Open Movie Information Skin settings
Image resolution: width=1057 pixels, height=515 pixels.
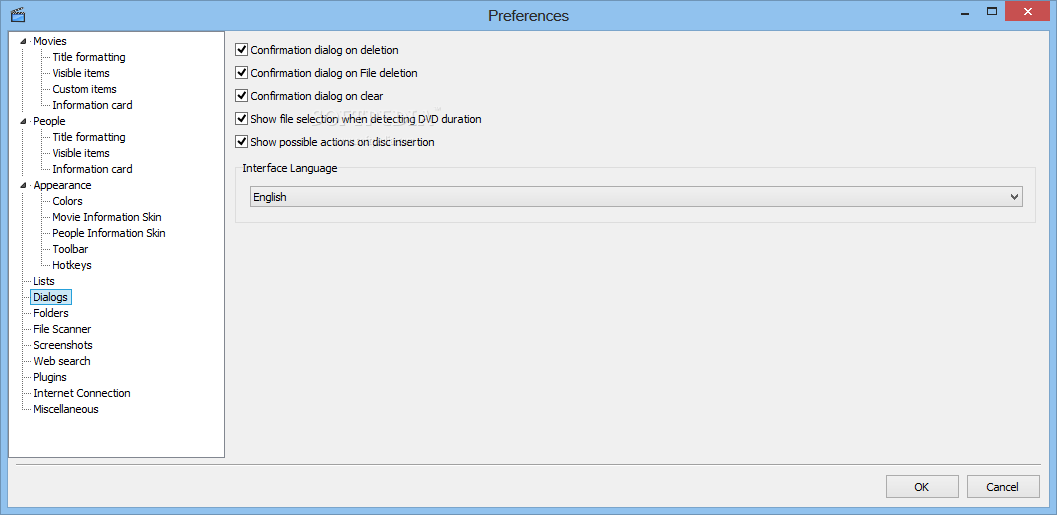[x=107, y=217]
